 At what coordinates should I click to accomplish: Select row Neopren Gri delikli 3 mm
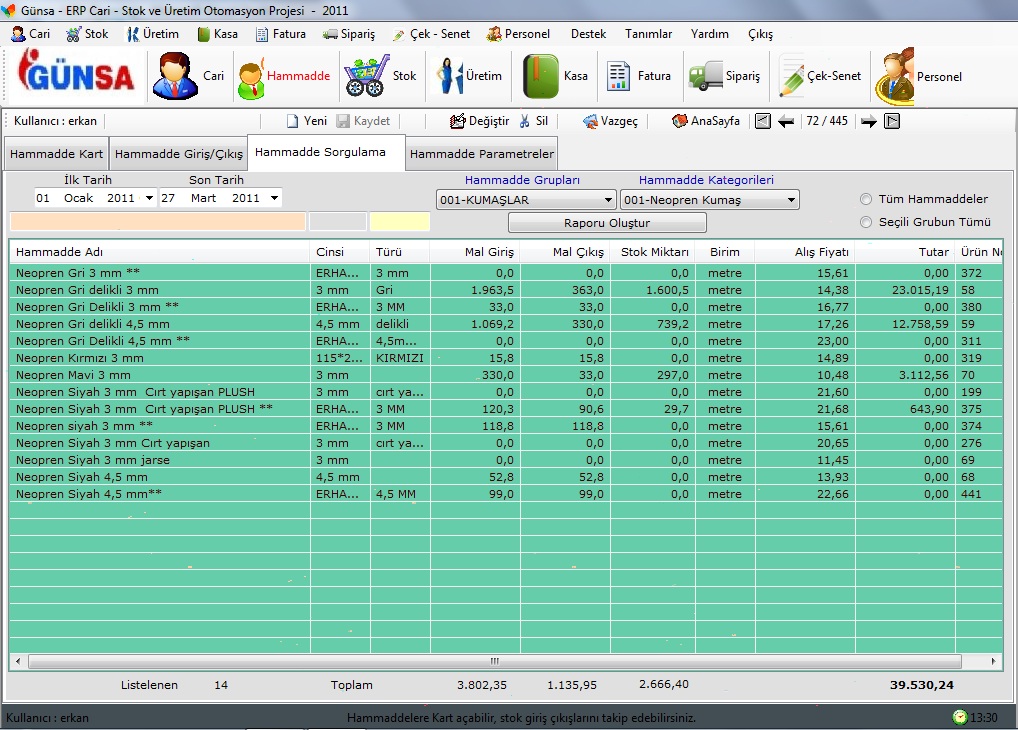(506, 290)
